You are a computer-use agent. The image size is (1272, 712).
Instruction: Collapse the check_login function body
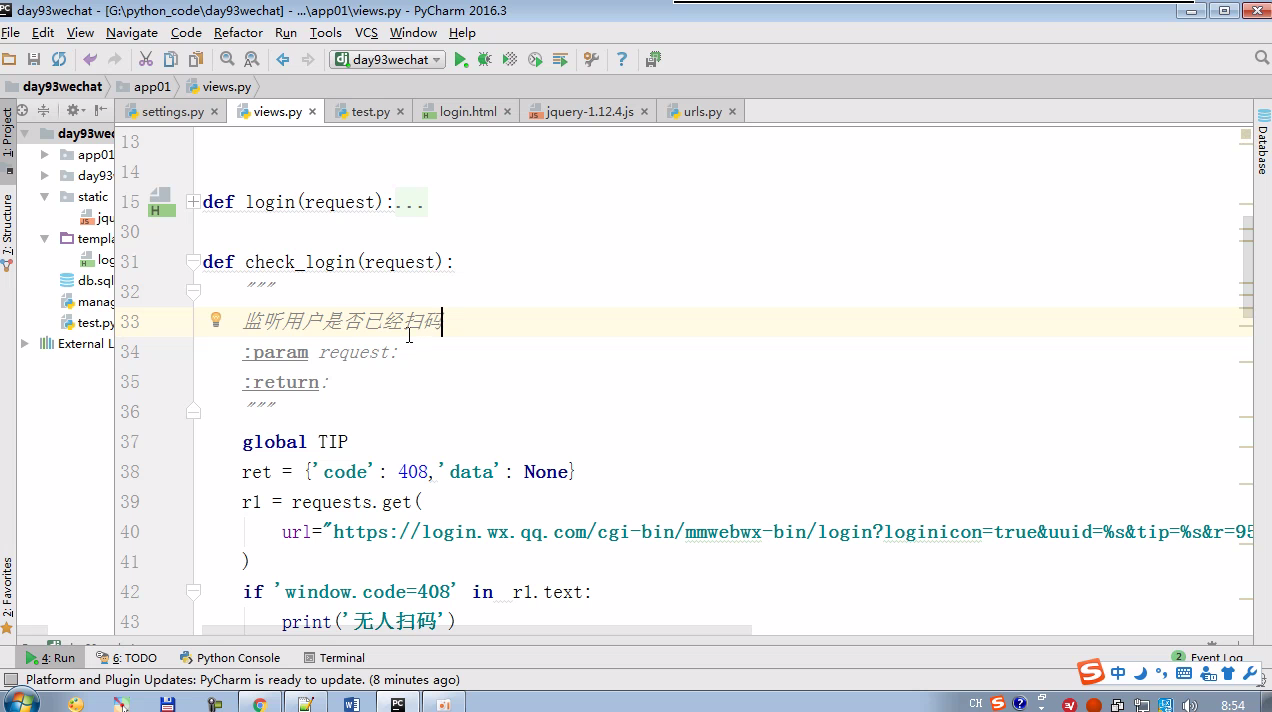[193, 262]
